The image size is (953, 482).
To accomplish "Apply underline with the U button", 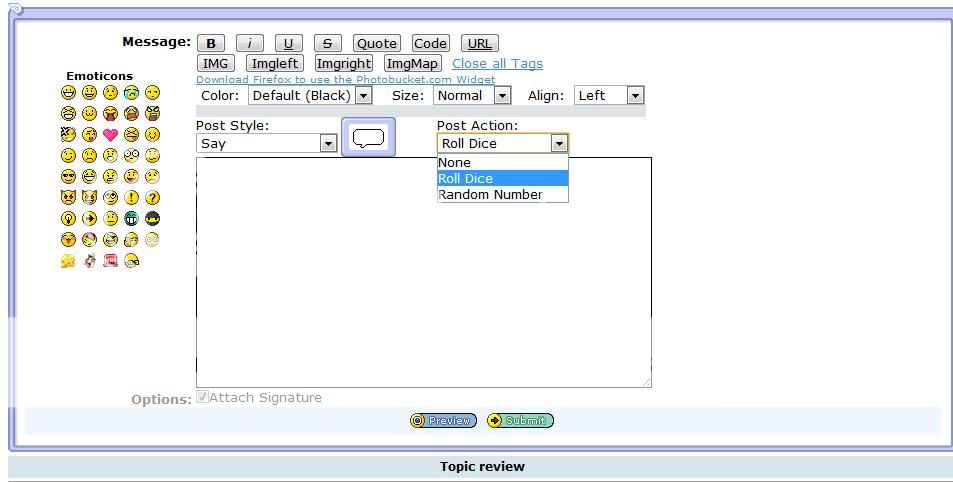I will pos(289,43).
